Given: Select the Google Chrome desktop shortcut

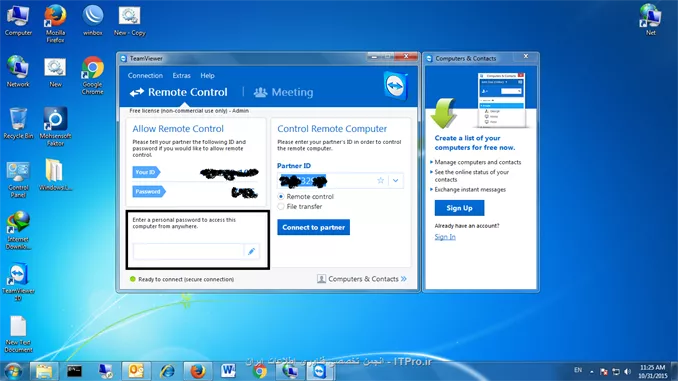Looking at the screenshot, I should pos(93,75).
